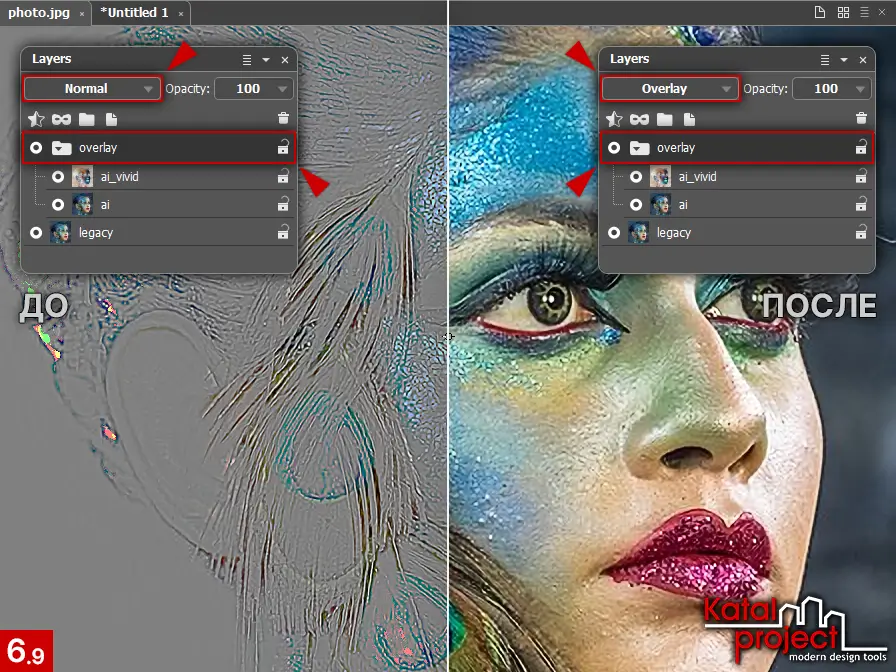Click the layer styles star icon in left Layers panel
This screenshot has width=896, height=672.
pos(36,119)
